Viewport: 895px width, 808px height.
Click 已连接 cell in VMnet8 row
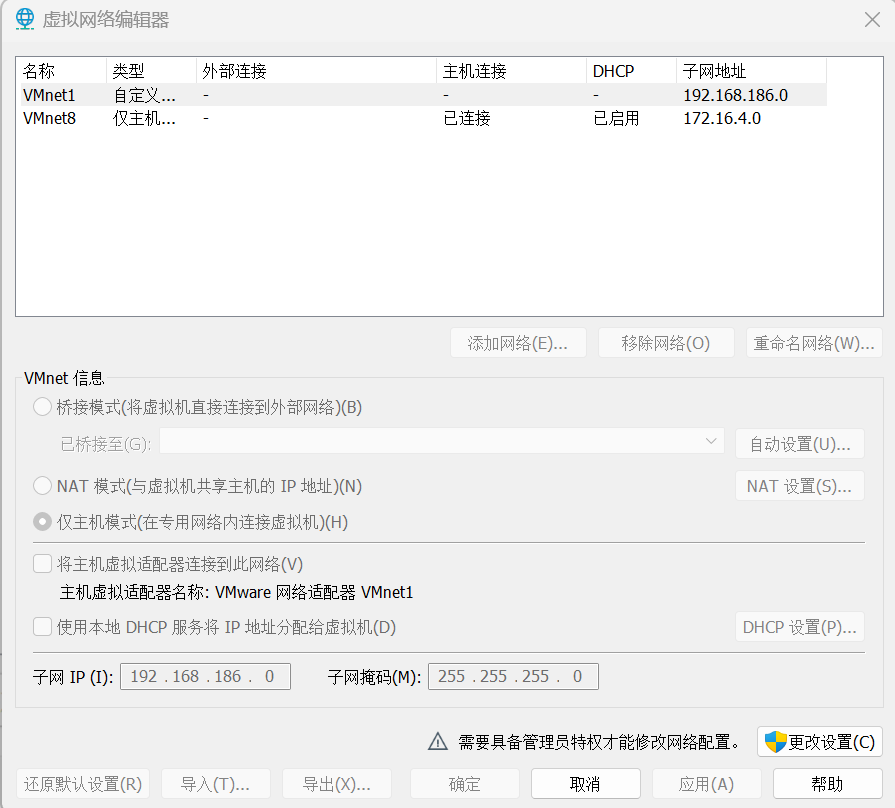pos(467,119)
